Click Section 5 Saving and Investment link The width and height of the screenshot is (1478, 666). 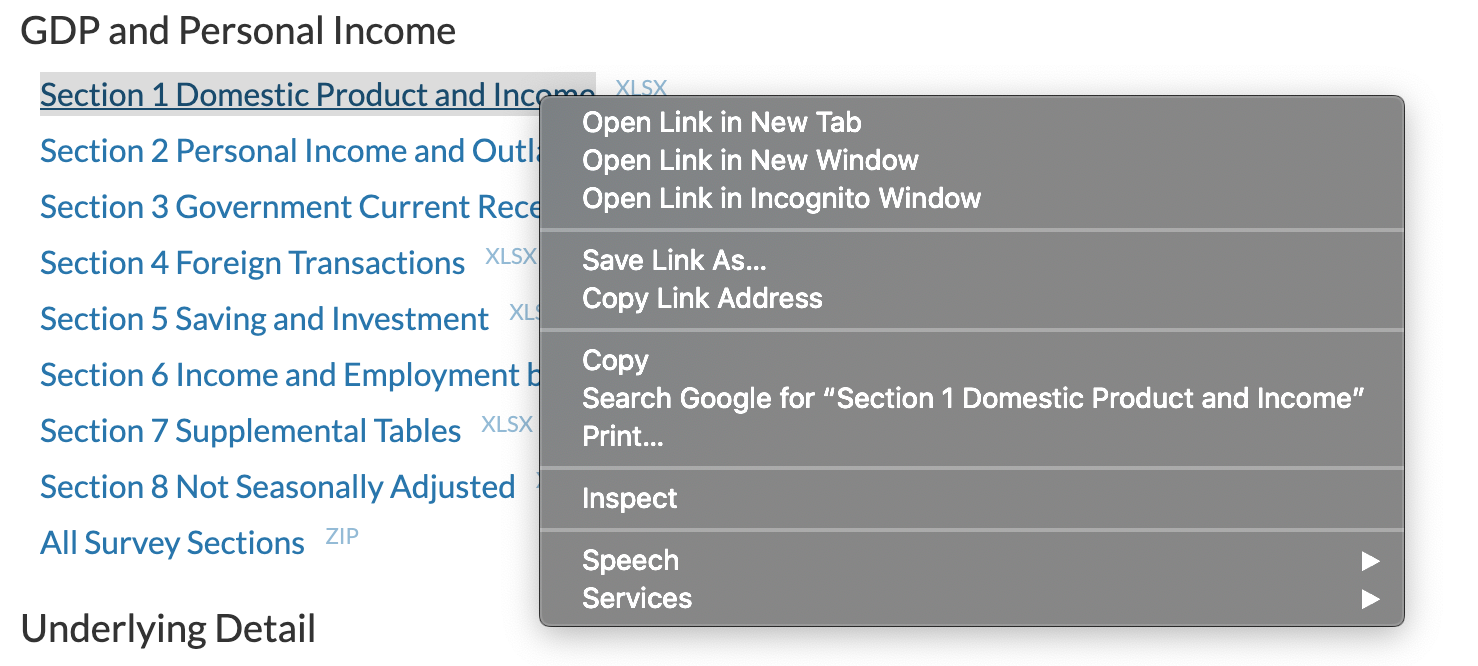click(264, 319)
